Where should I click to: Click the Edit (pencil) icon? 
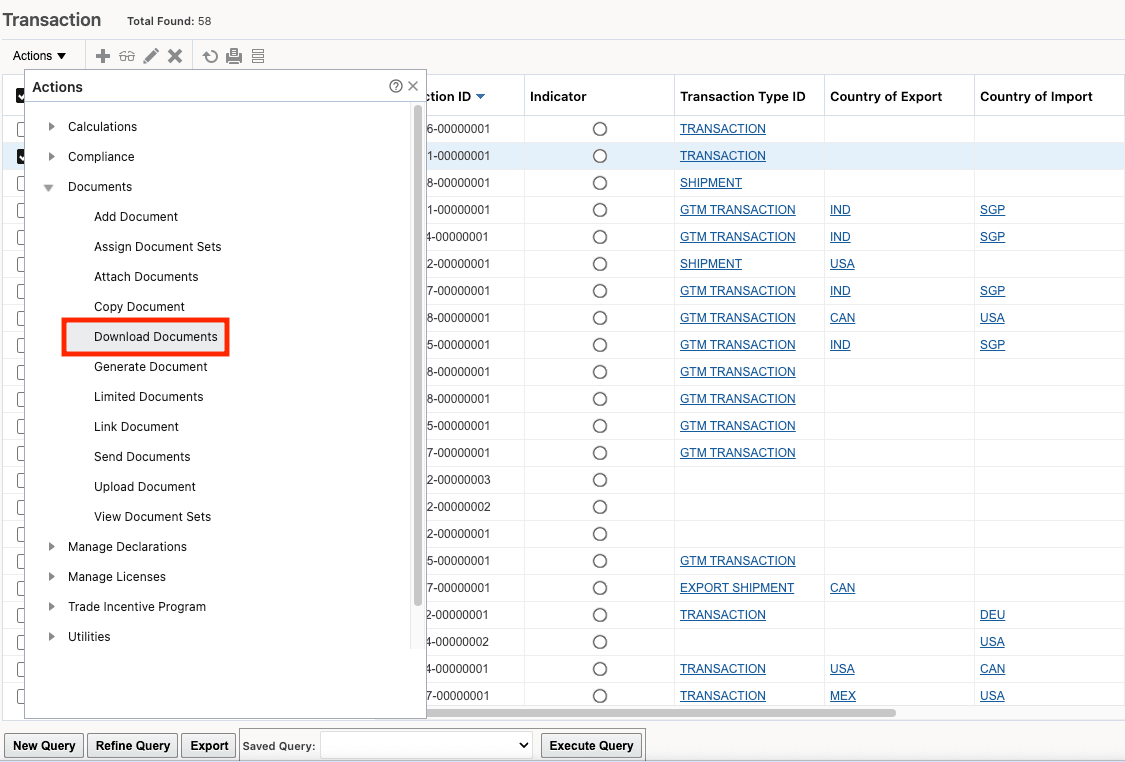pyautogui.click(x=151, y=55)
